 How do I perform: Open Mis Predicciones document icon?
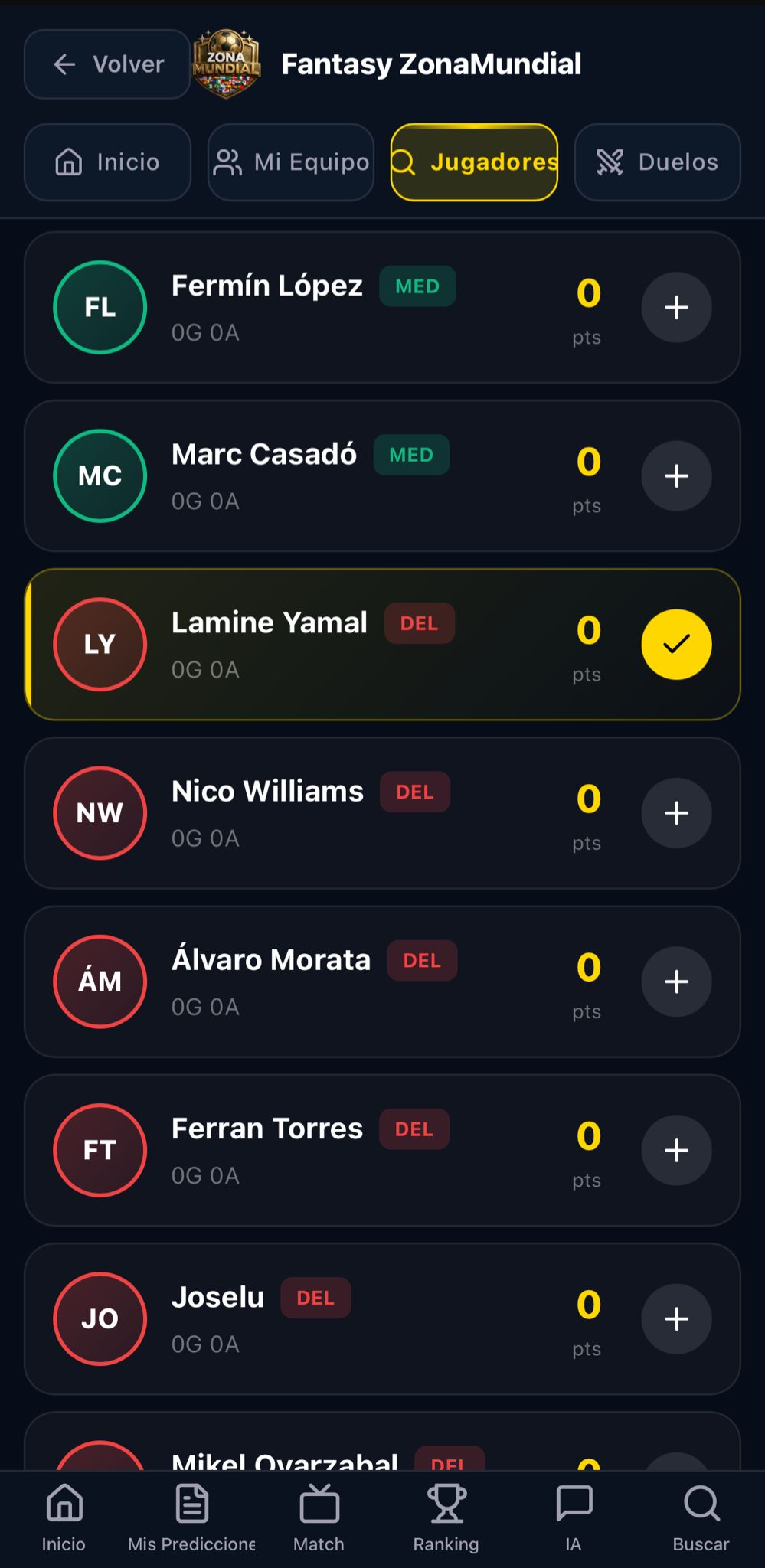(x=191, y=1504)
